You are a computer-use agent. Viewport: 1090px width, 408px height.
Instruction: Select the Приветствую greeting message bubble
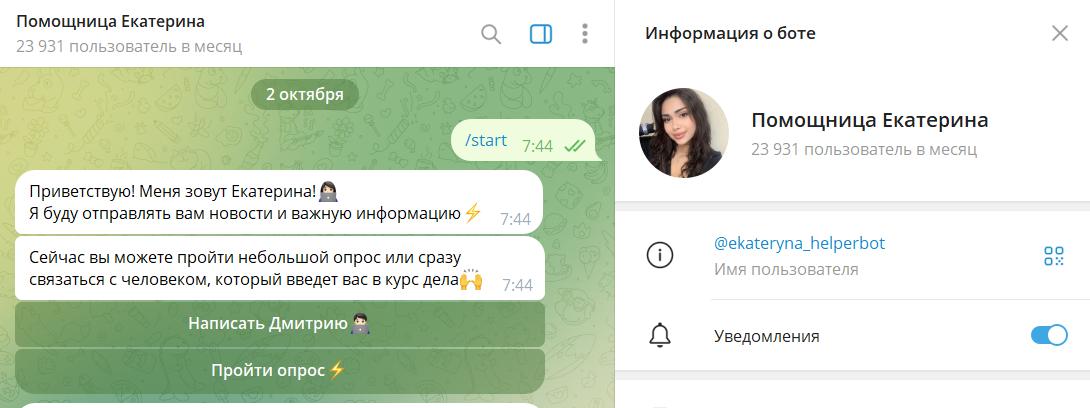point(279,202)
